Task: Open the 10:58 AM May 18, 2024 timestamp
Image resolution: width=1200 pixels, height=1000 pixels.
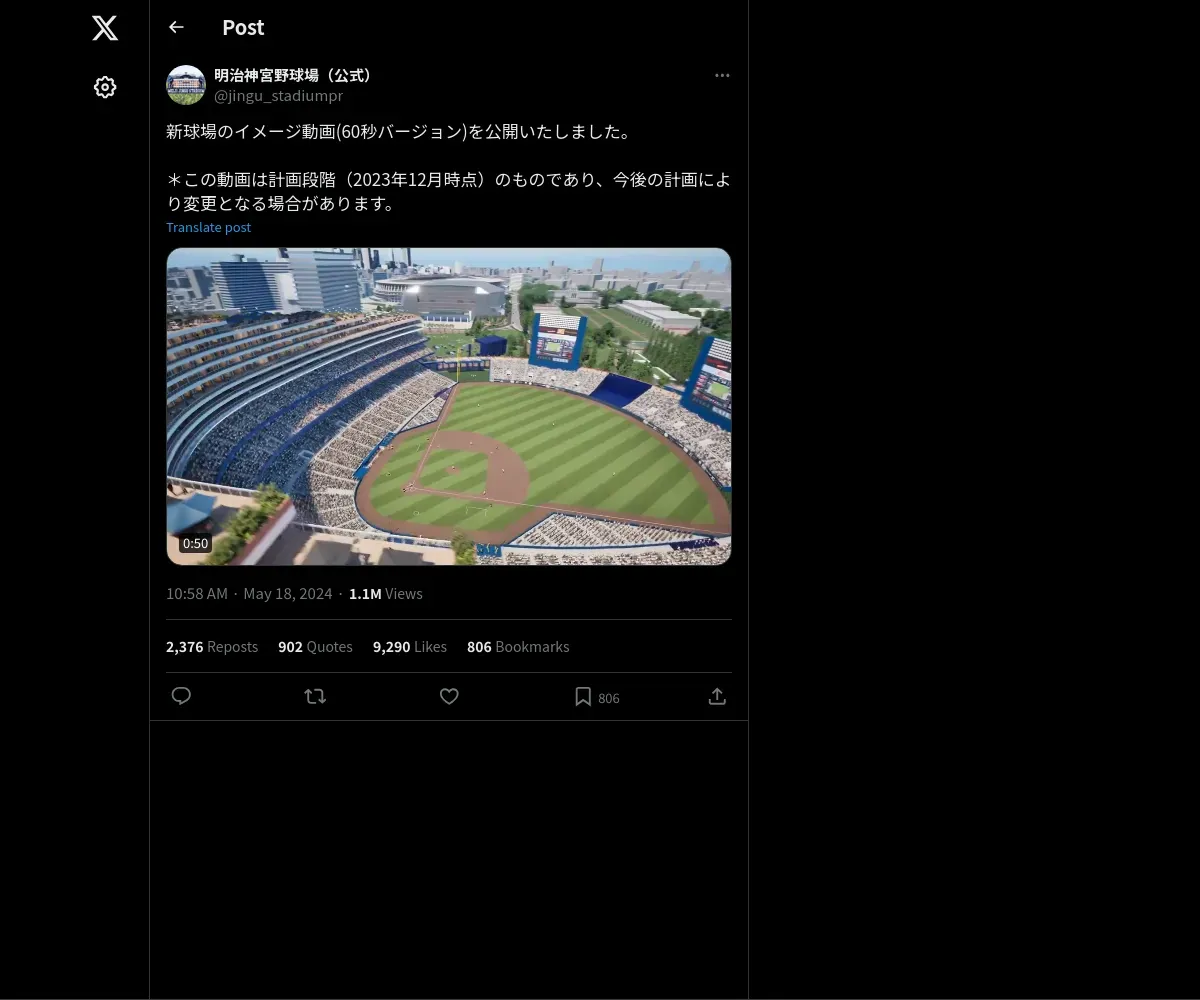Action: click(x=249, y=593)
